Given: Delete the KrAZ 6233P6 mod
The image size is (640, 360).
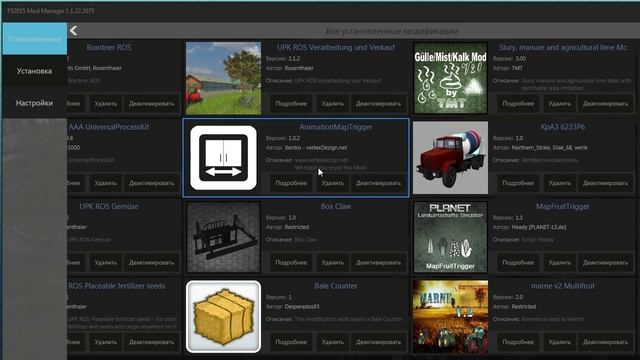Looking at the screenshot, I should pos(559,183).
